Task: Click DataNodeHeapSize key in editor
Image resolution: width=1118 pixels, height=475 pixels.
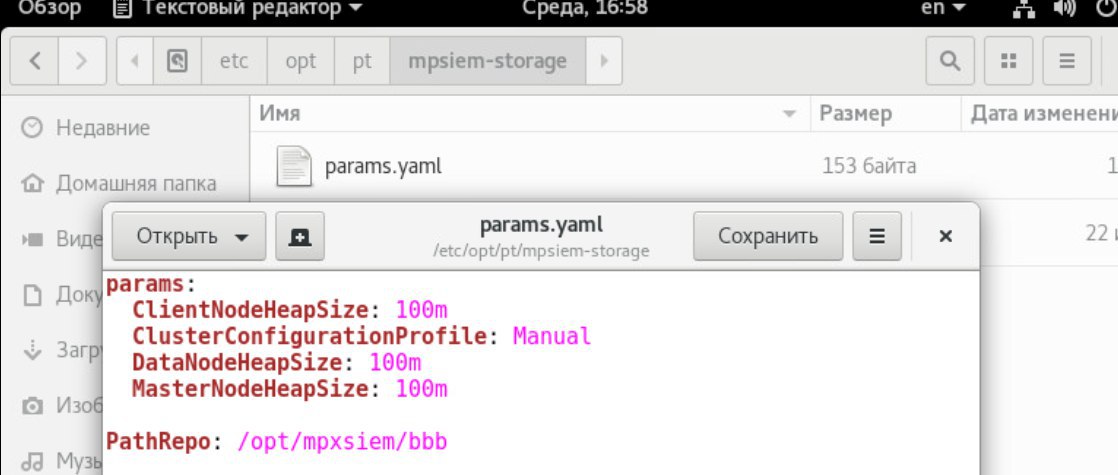Action: tap(237, 363)
